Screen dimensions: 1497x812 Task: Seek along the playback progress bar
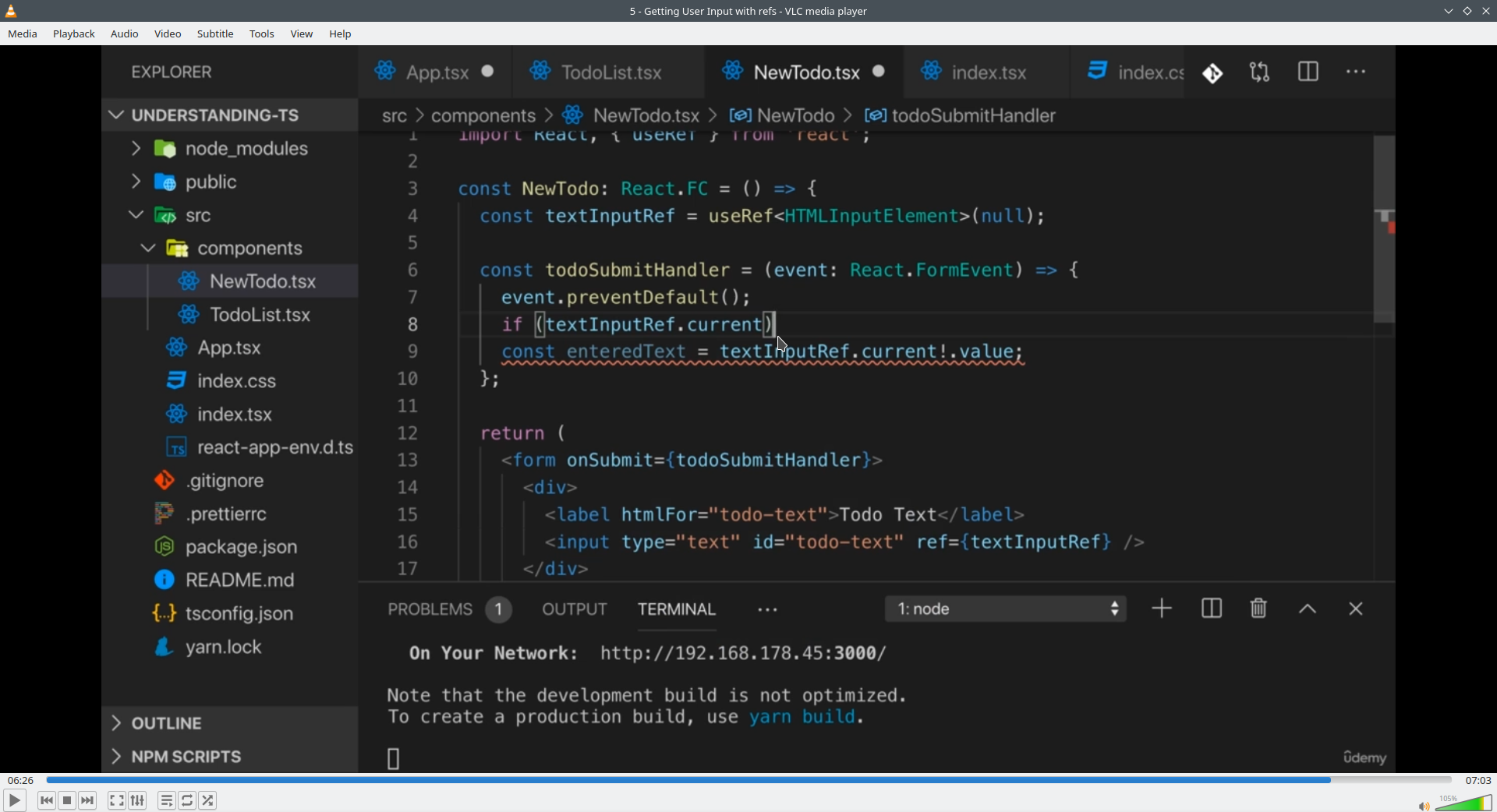pos(748,780)
